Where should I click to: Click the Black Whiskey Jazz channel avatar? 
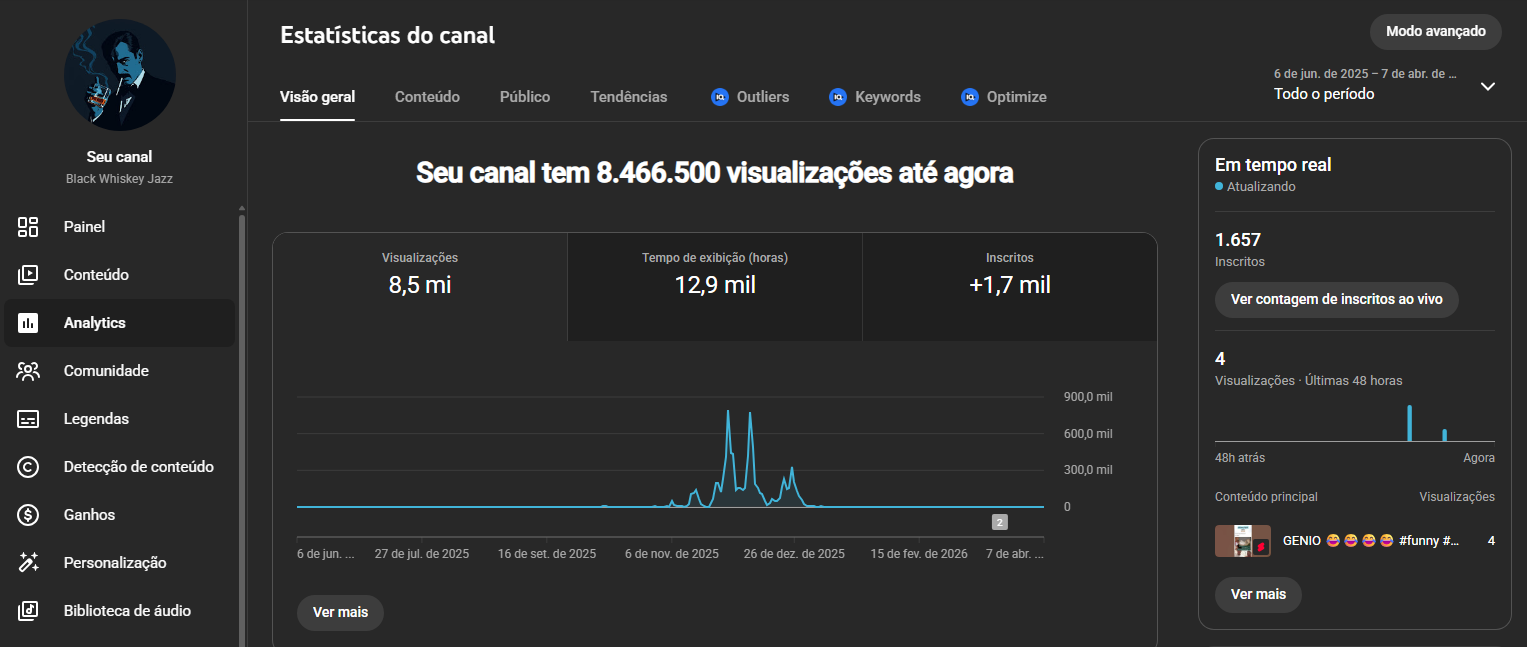click(120, 75)
